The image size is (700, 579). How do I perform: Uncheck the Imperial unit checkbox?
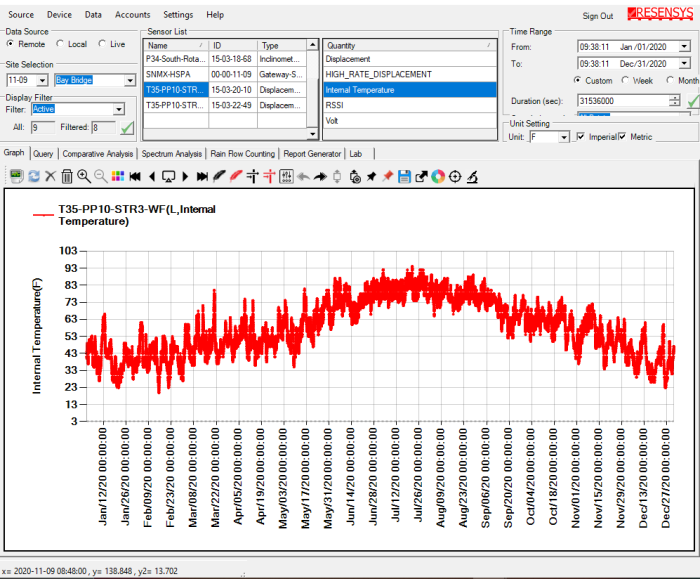582,137
